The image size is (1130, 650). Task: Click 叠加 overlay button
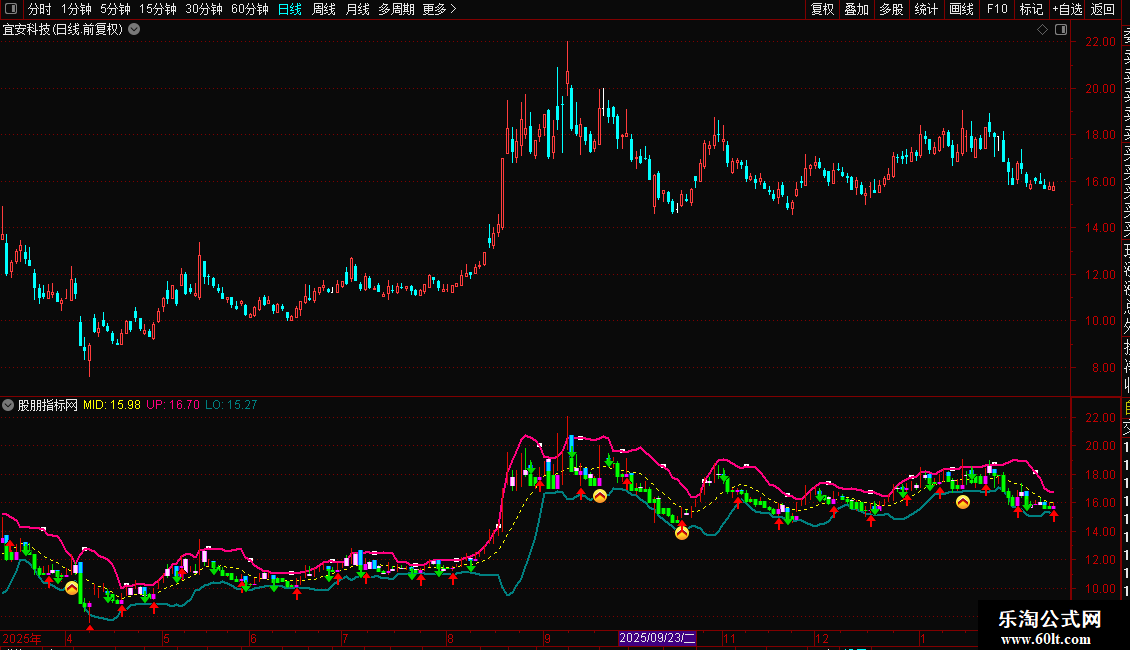coord(857,9)
